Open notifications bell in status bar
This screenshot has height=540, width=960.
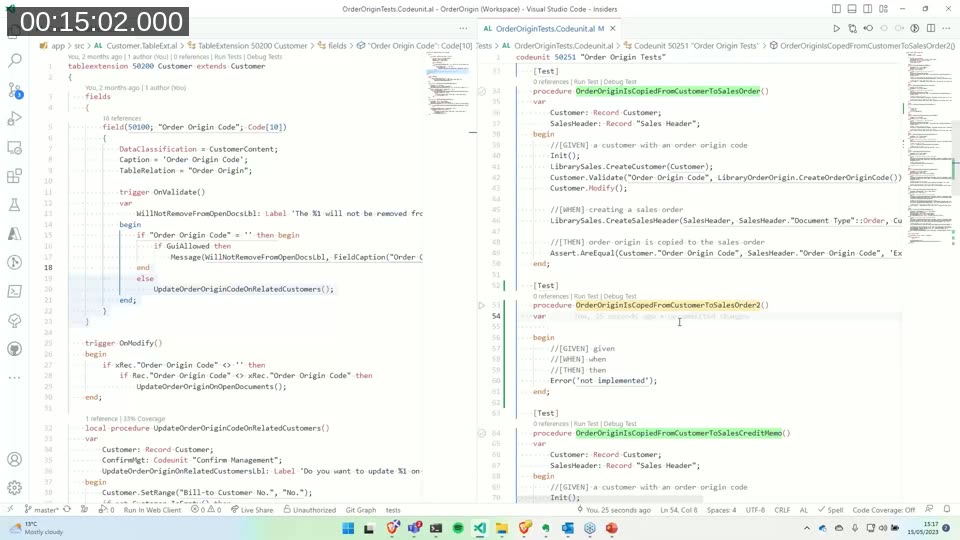coord(947,509)
